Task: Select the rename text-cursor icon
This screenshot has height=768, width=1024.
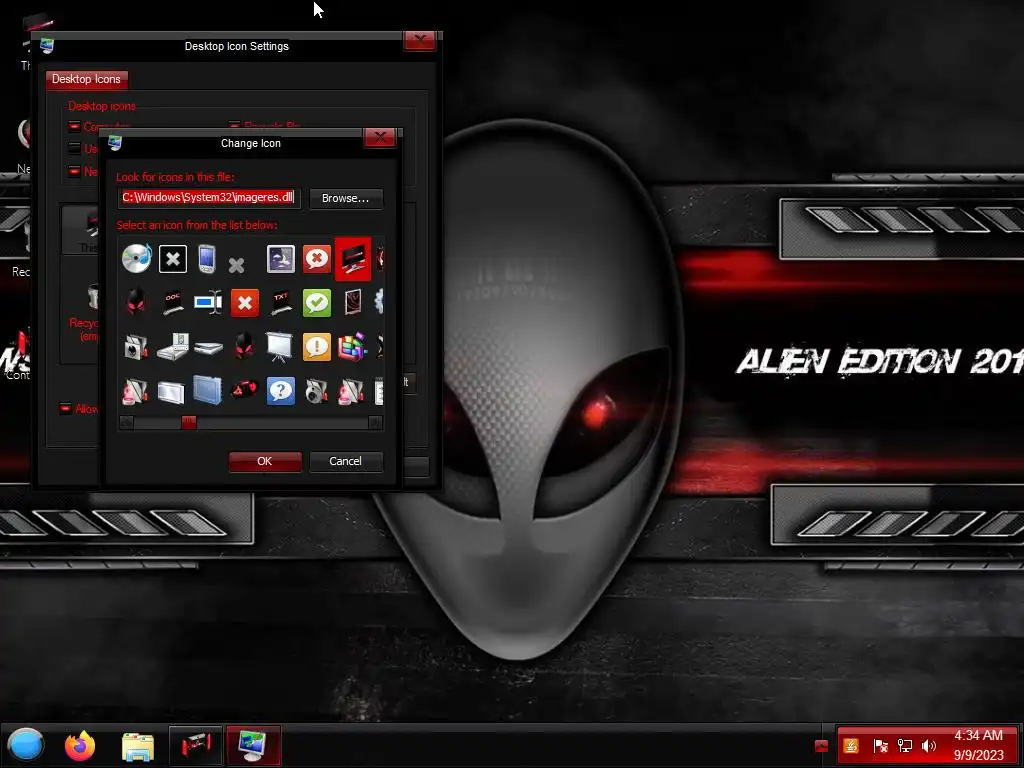Action: (x=208, y=302)
